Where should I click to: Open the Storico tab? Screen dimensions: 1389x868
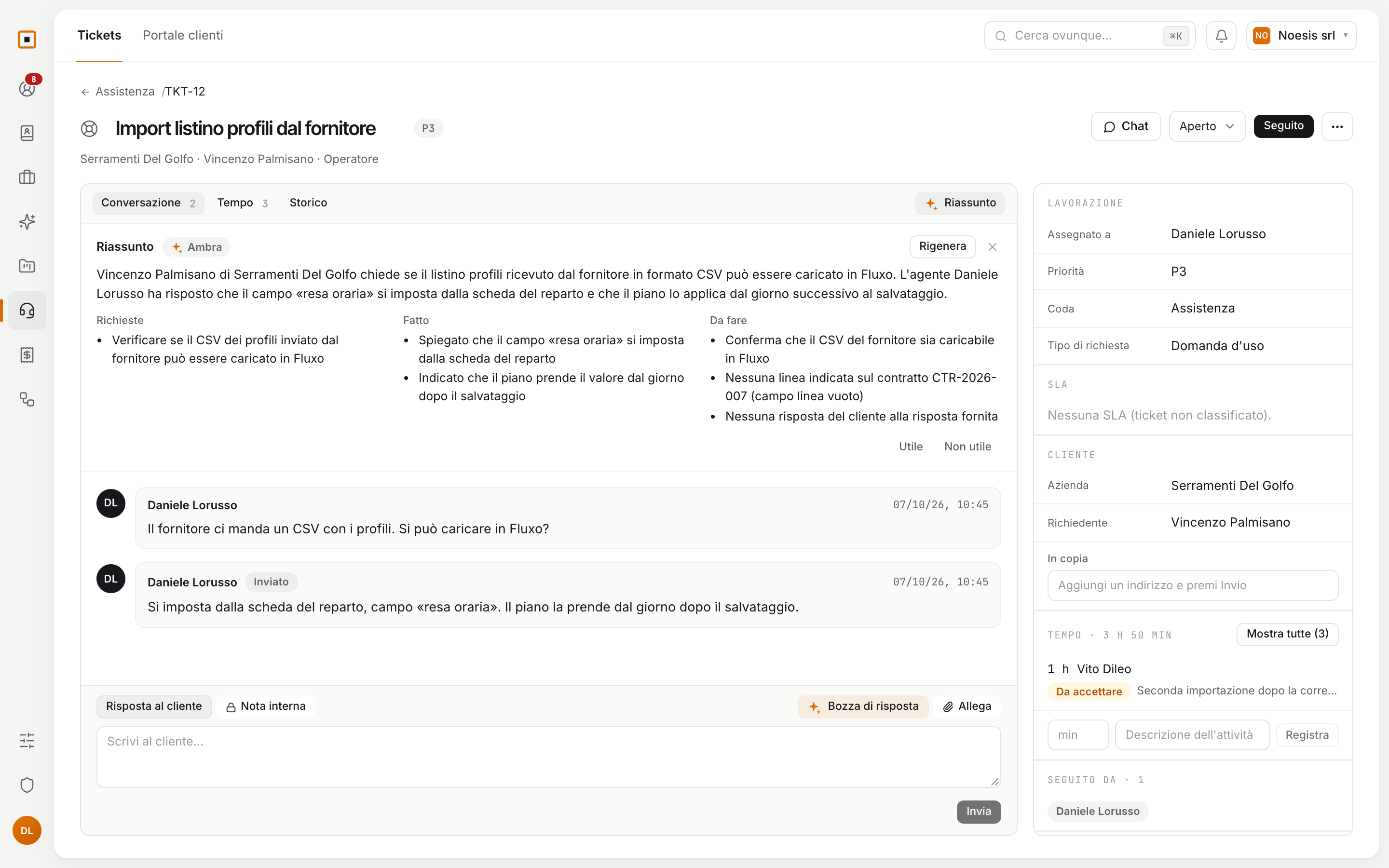tap(308, 203)
